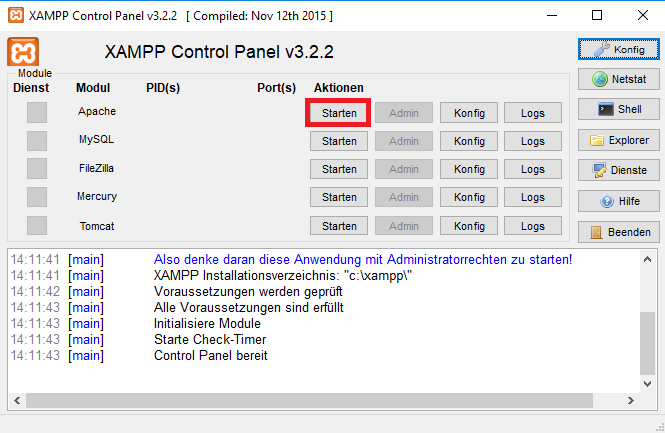Open the Konfig button with wrench icon
This screenshot has width=665, height=433.
pyautogui.click(x=619, y=50)
